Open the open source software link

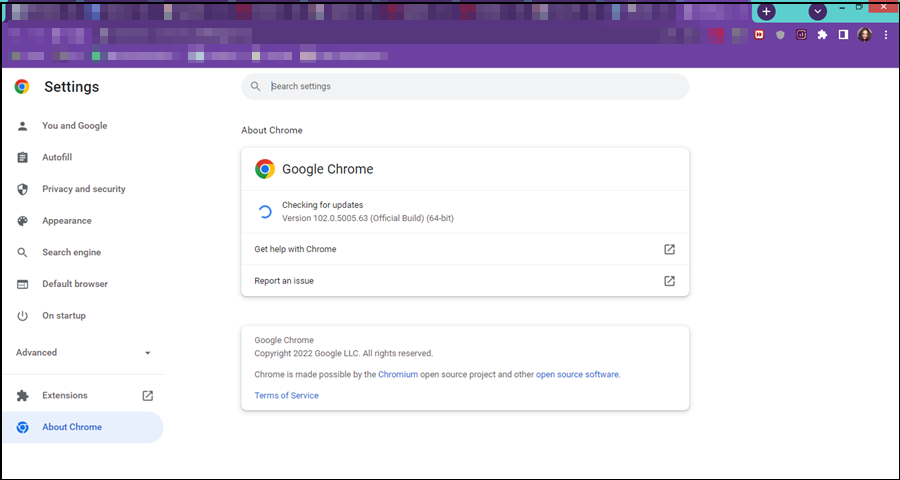[x=577, y=374]
